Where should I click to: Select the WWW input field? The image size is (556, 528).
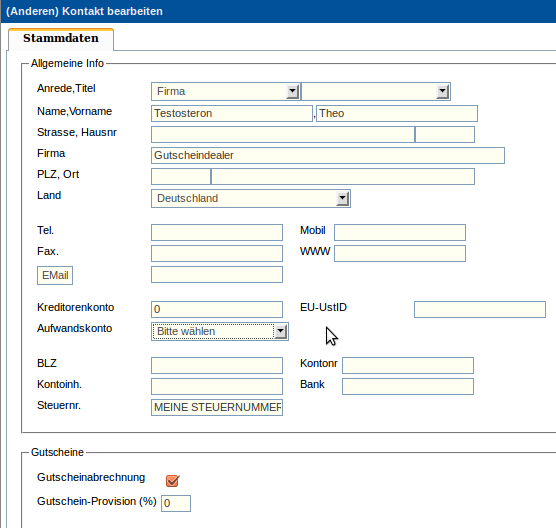pyautogui.click(x=400, y=254)
